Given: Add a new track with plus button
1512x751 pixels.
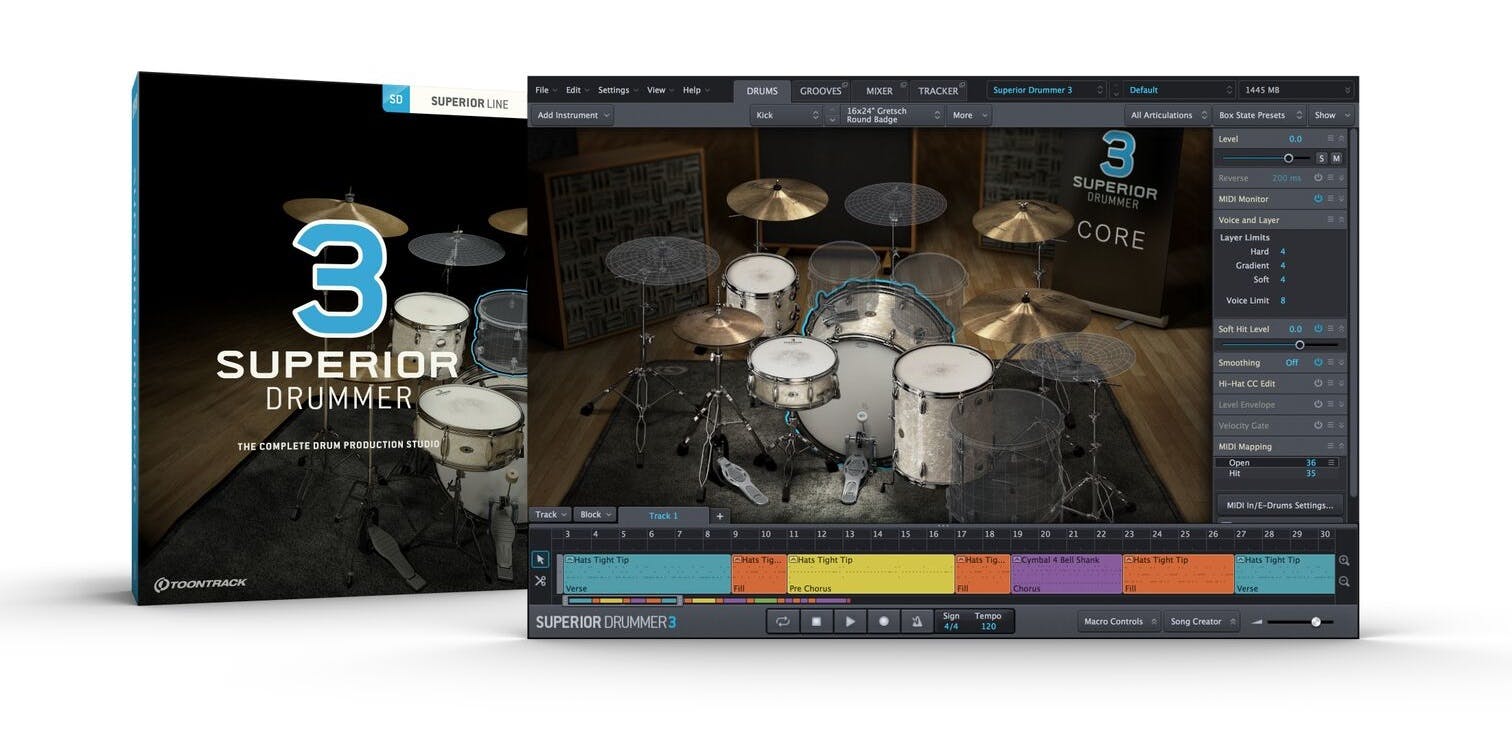Looking at the screenshot, I should (x=719, y=516).
